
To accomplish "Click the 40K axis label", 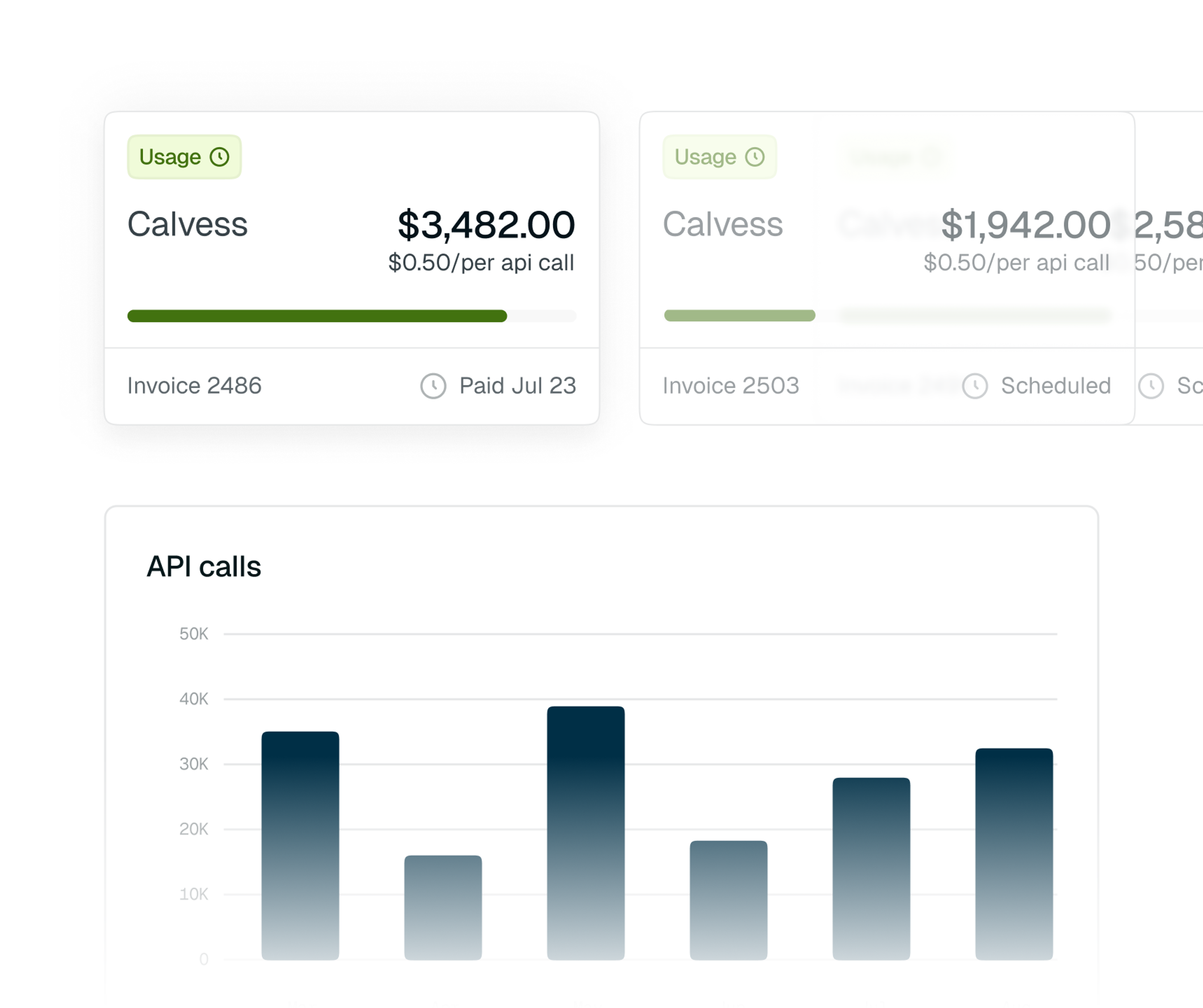I will tap(194, 699).
